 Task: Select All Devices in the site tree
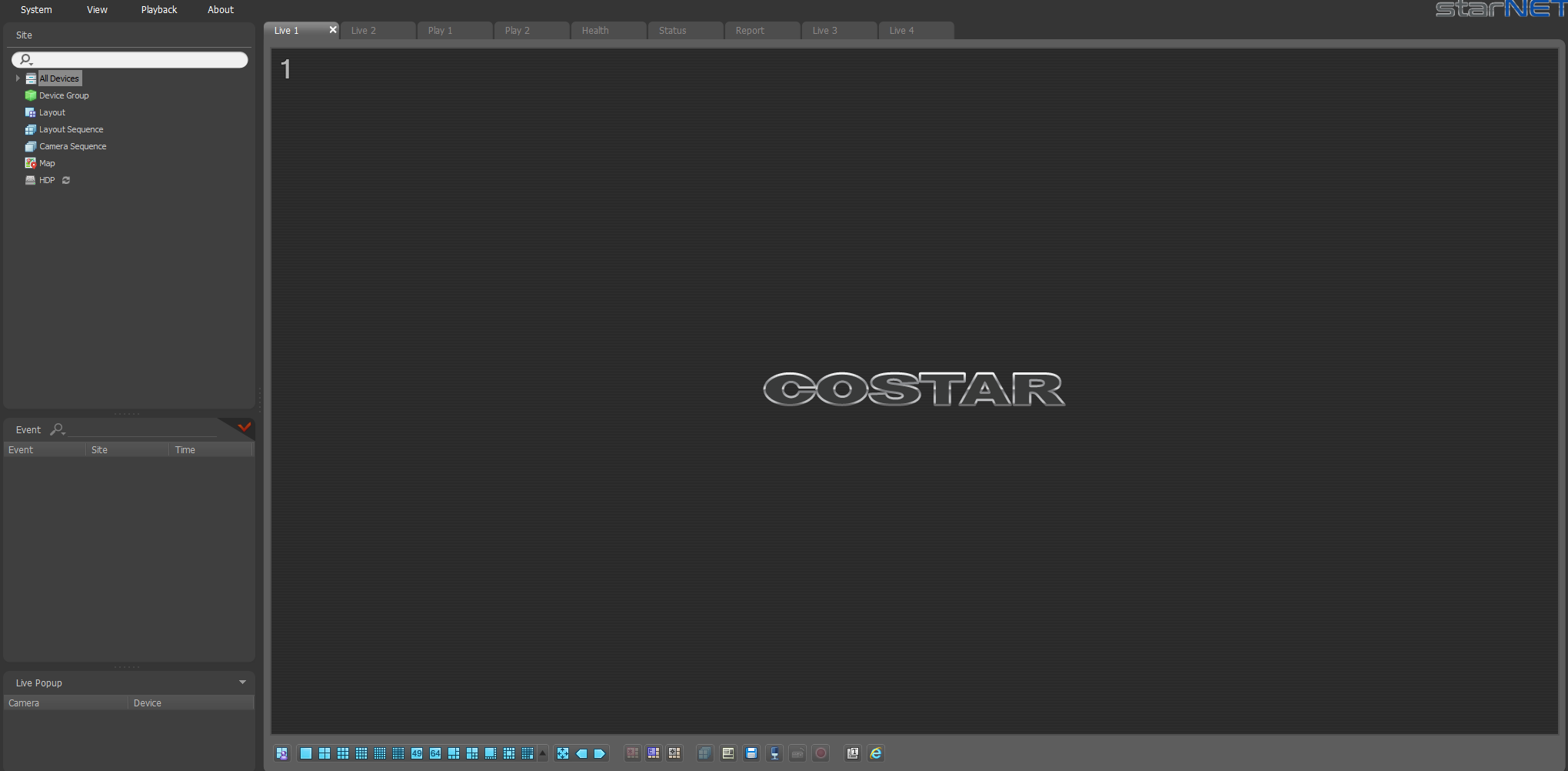[x=59, y=78]
